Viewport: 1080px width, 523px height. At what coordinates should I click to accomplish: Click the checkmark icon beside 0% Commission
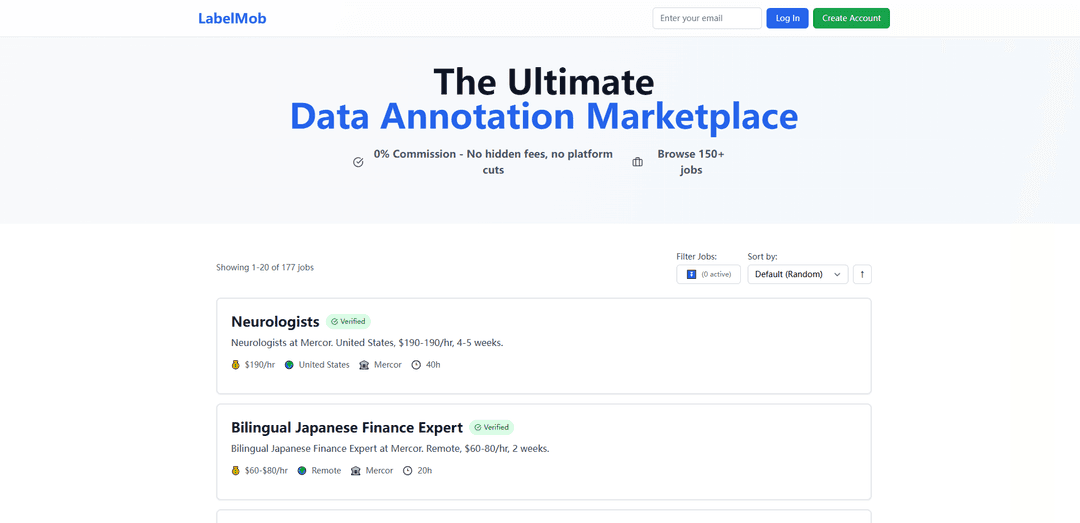pos(358,162)
